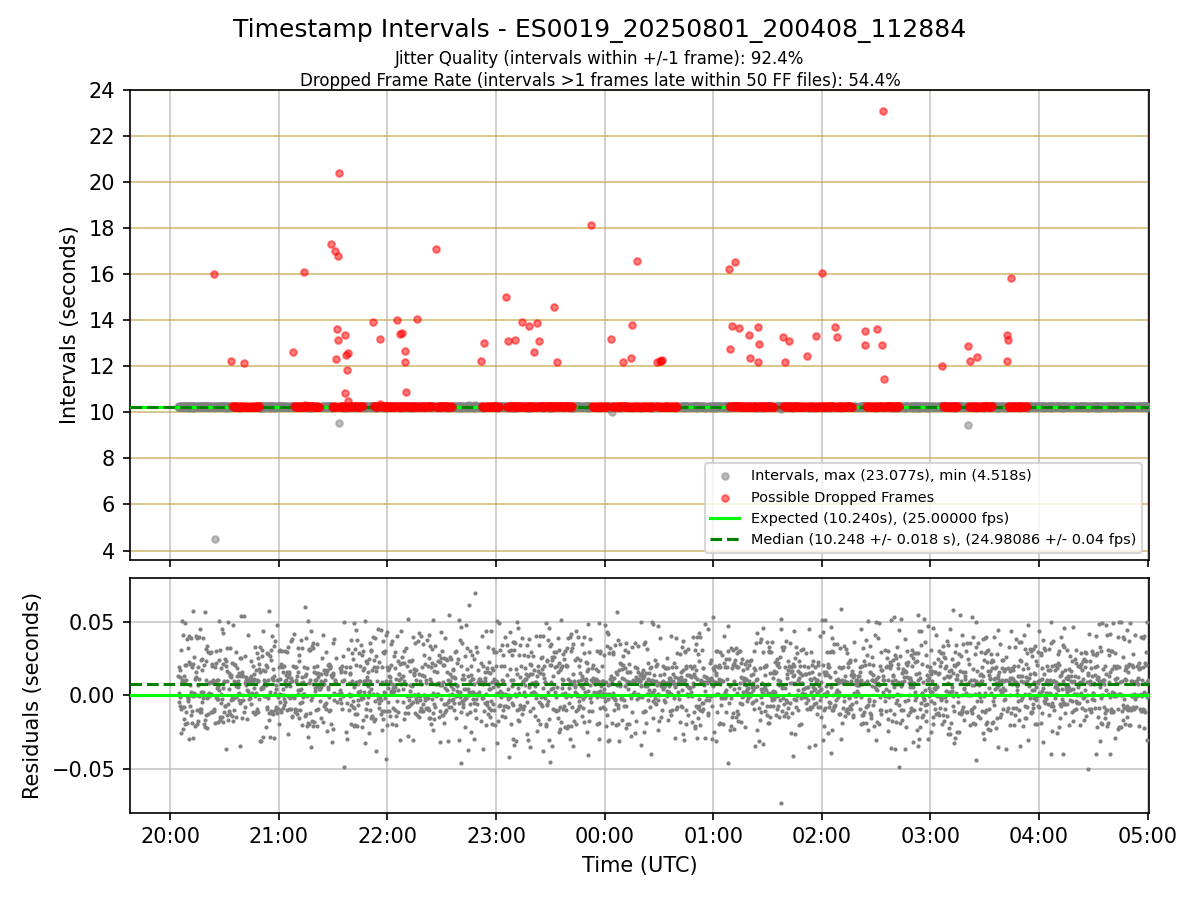Select the lowest gray outlier point near 4.5 seconds
Viewport: 1200px width, 900px height.
pyautogui.click(x=215, y=539)
